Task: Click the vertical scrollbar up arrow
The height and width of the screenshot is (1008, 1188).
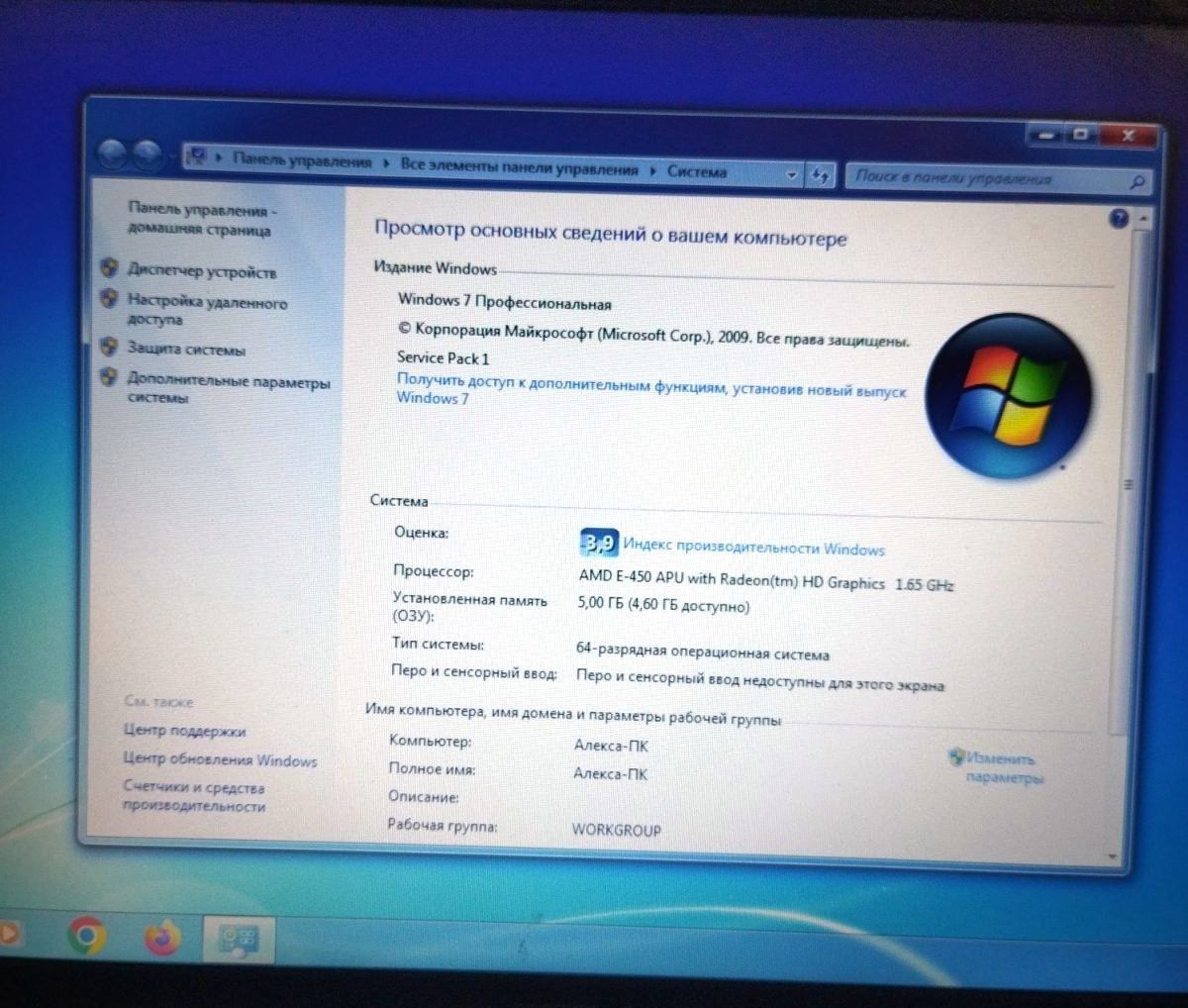Action: 1143,217
